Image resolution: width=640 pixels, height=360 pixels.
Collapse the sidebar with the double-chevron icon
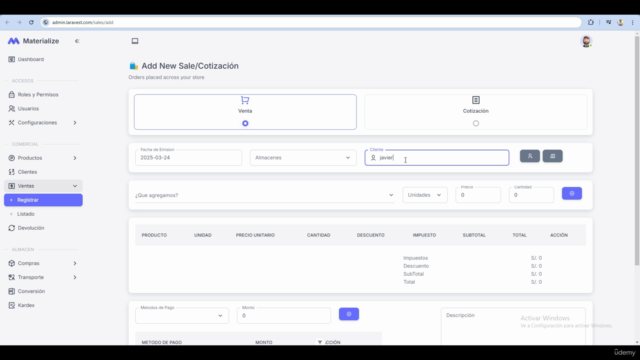(x=77, y=41)
